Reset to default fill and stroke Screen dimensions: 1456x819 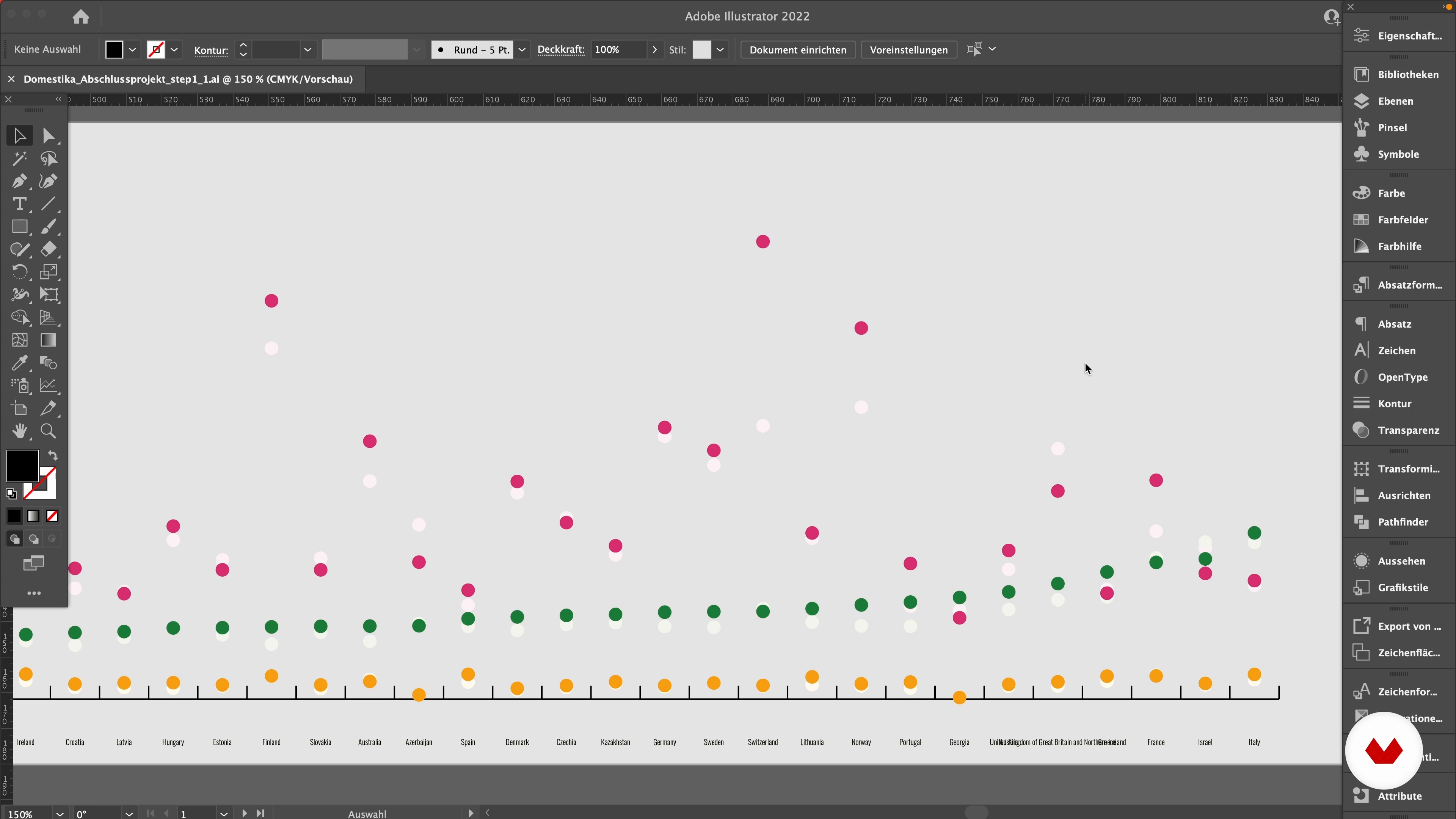[x=11, y=494]
